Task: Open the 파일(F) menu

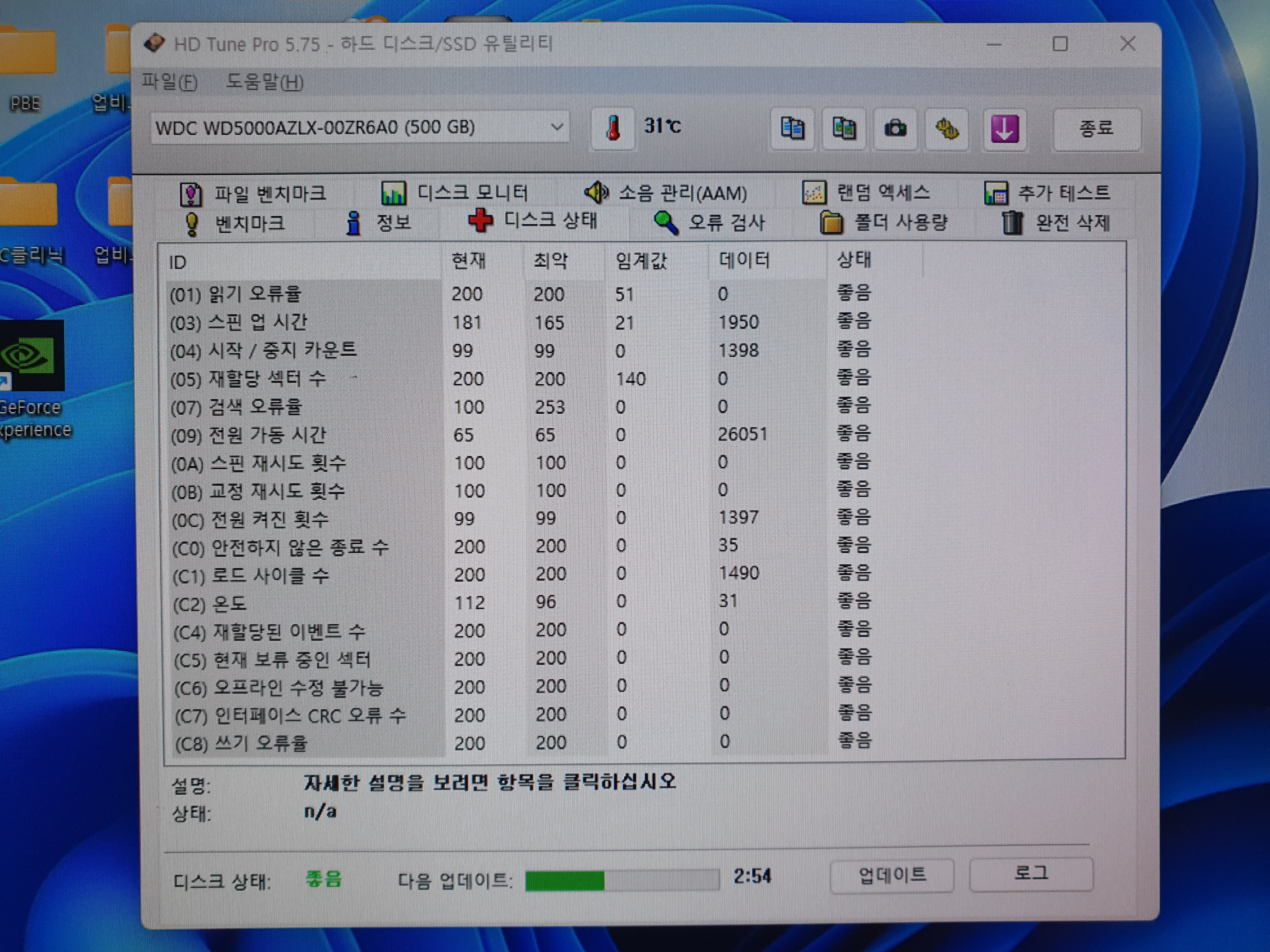Action: (170, 82)
